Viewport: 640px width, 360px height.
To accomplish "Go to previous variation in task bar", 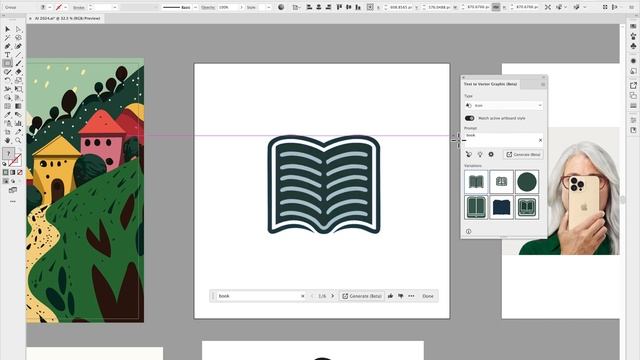I will [x=312, y=296].
